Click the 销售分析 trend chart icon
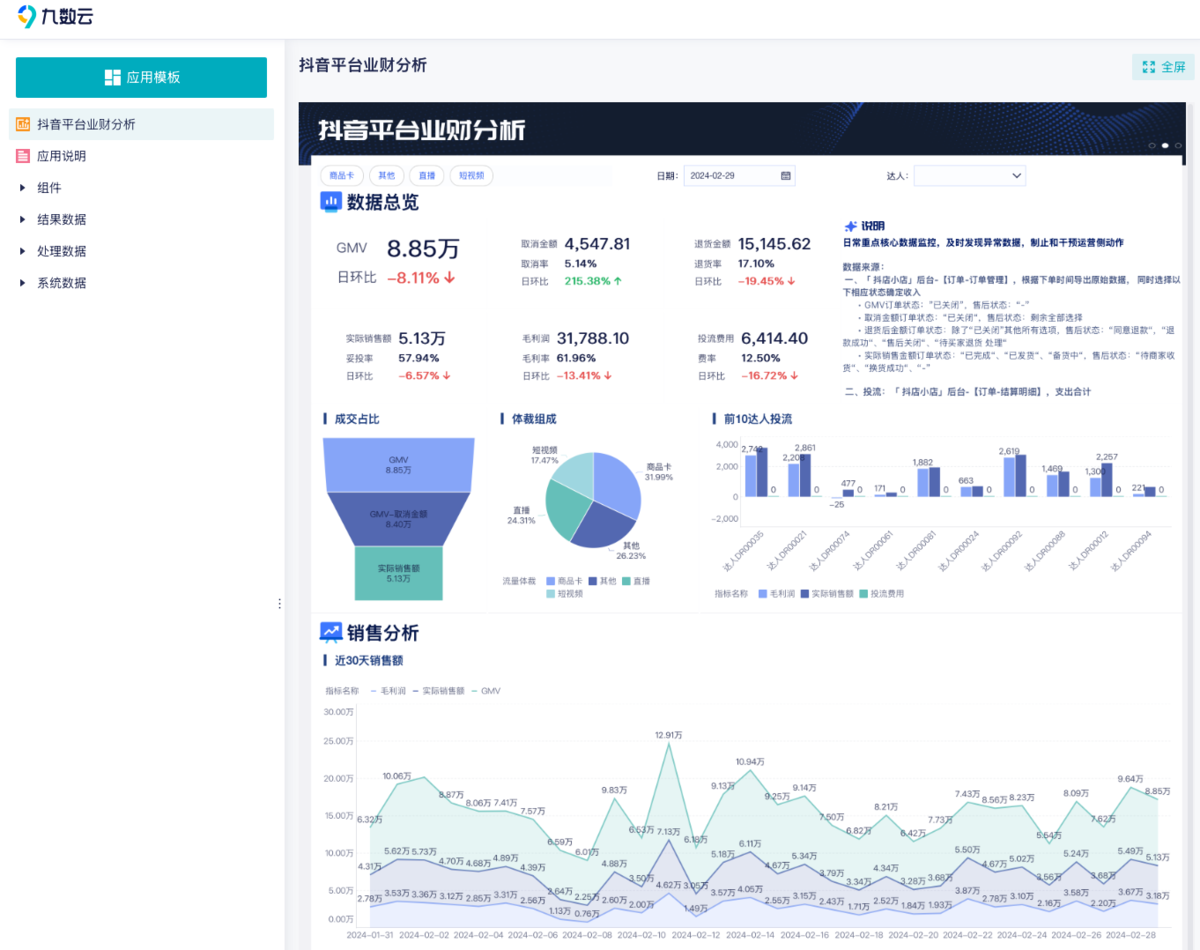This screenshot has width=1200, height=950. pyautogui.click(x=330, y=632)
